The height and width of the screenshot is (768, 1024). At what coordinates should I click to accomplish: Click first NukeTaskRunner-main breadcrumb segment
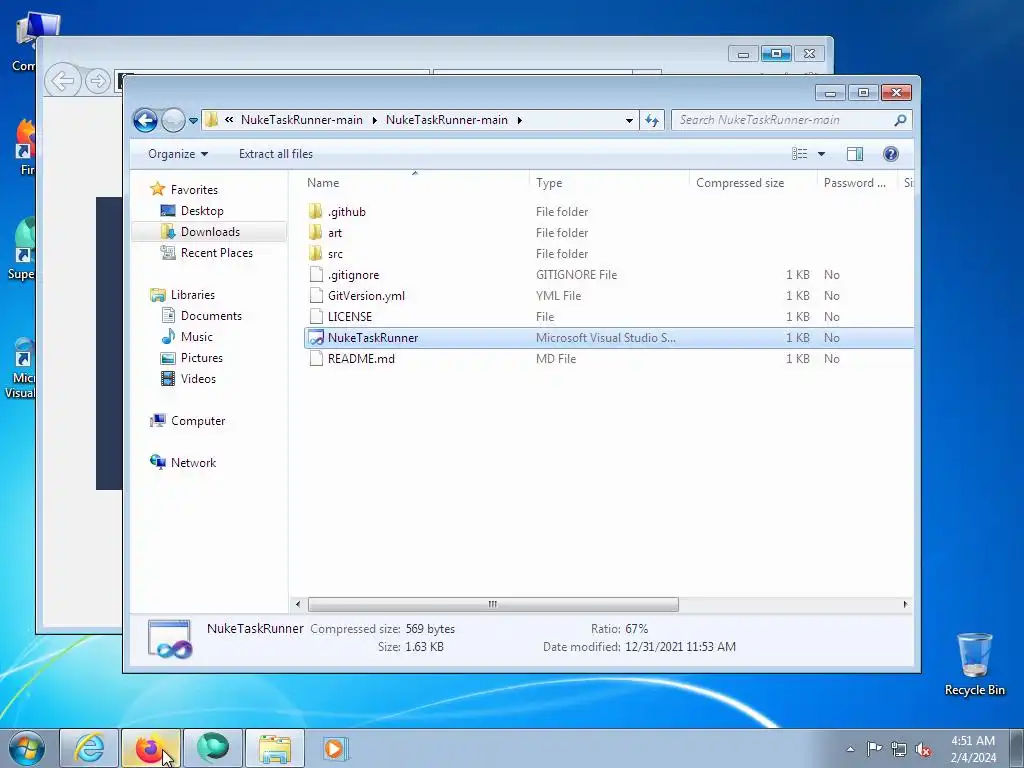302,120
